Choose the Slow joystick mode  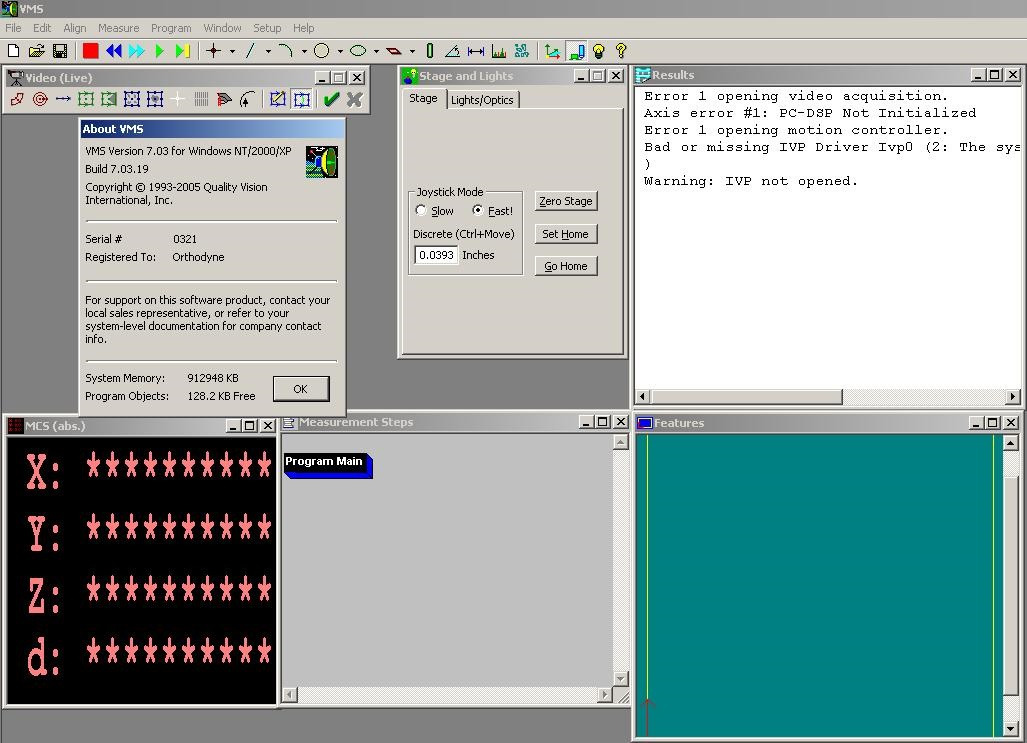[421, 211]
